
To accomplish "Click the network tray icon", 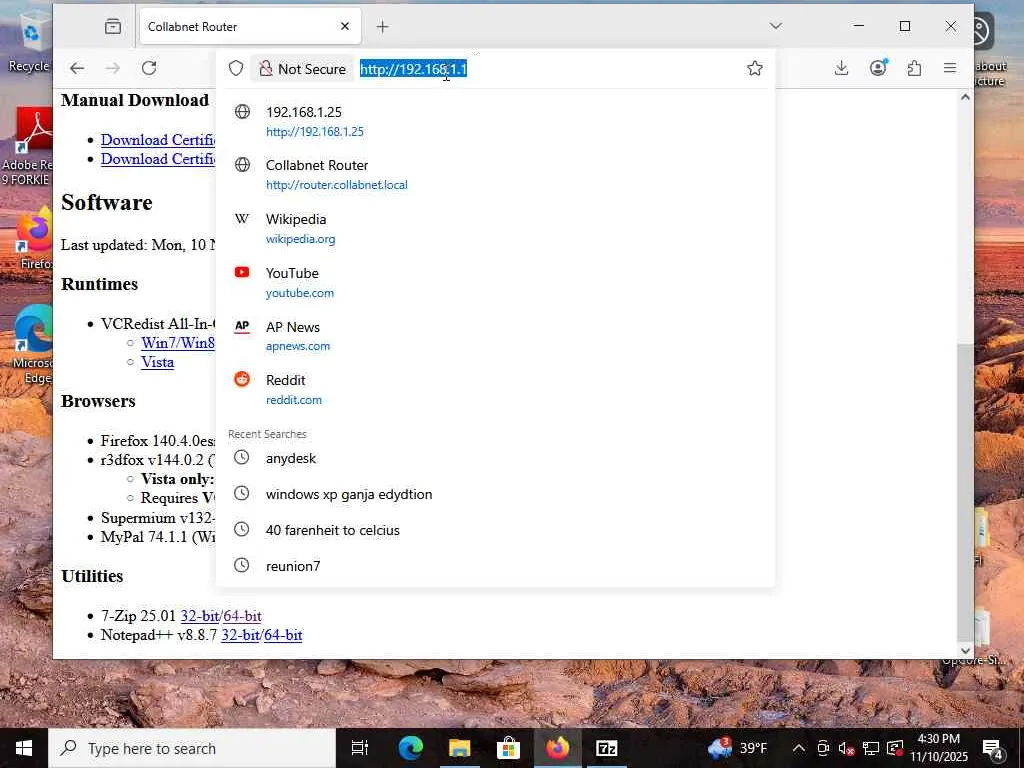I will pos(871,748).
